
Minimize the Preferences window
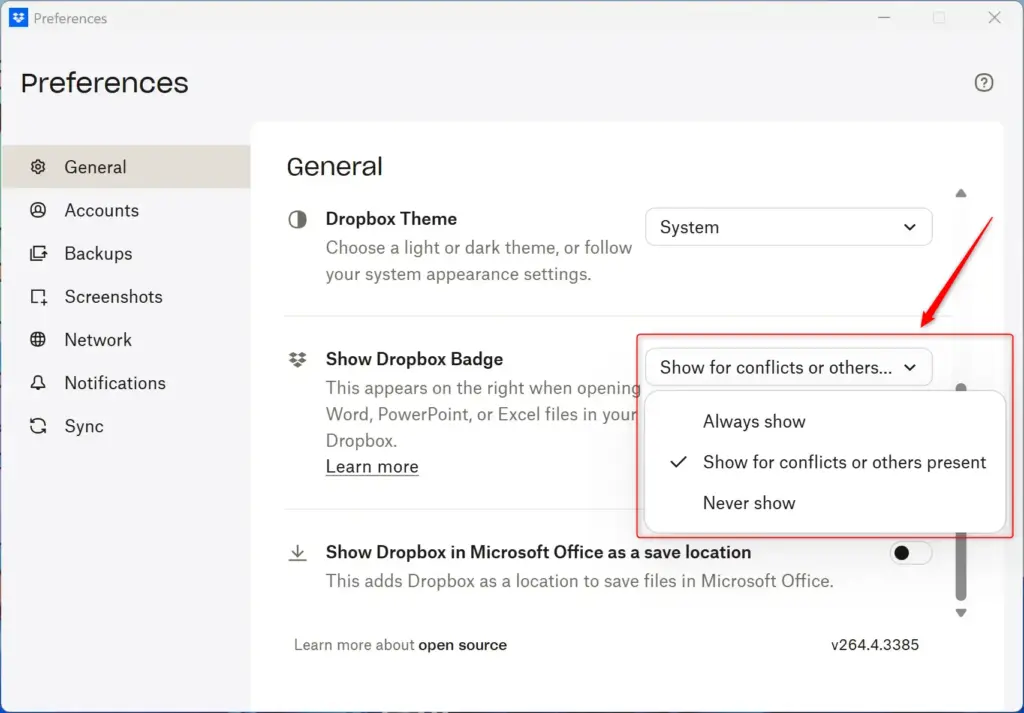884,18
